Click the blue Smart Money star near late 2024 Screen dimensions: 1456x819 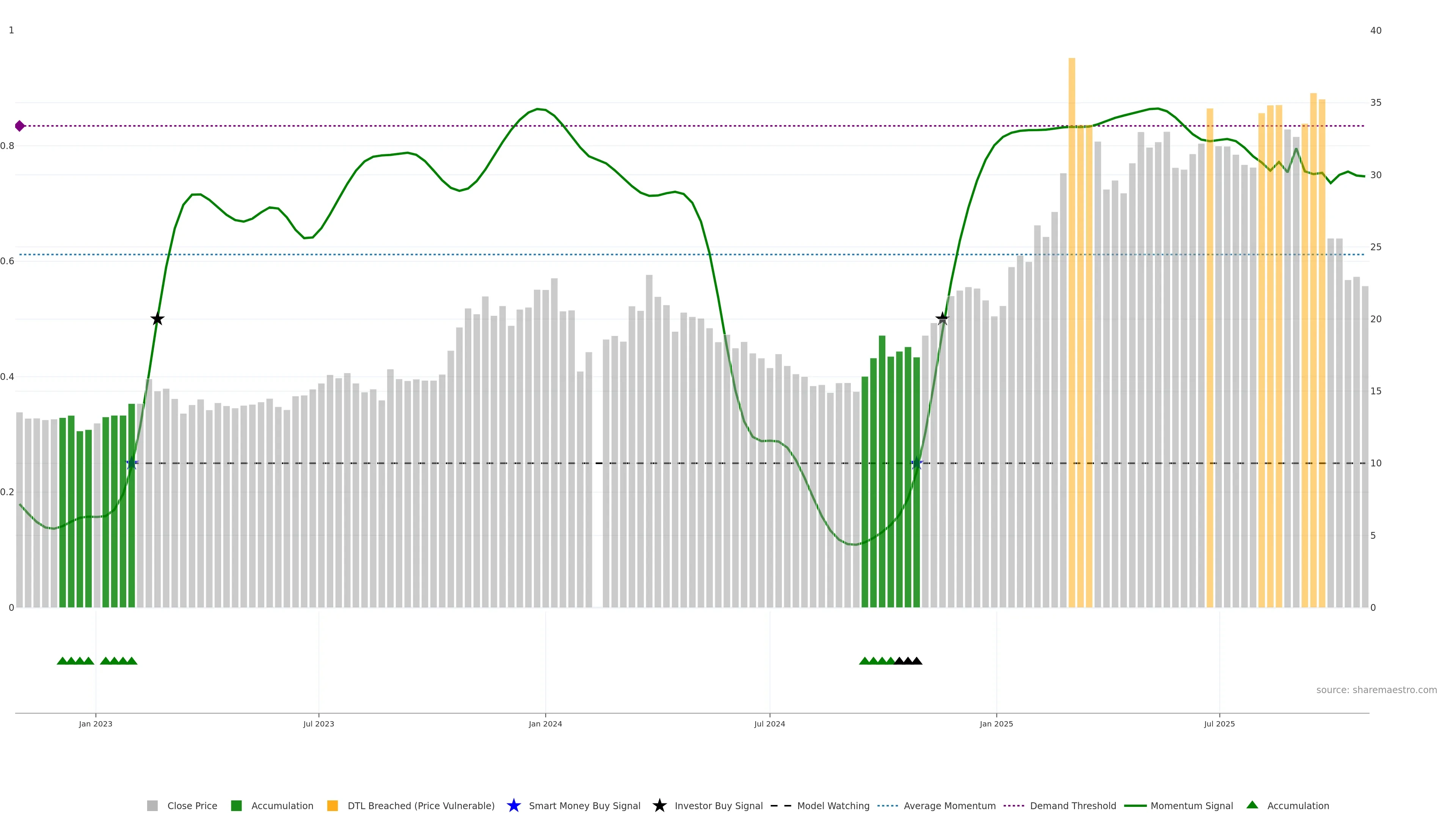[x=917, y=463]
